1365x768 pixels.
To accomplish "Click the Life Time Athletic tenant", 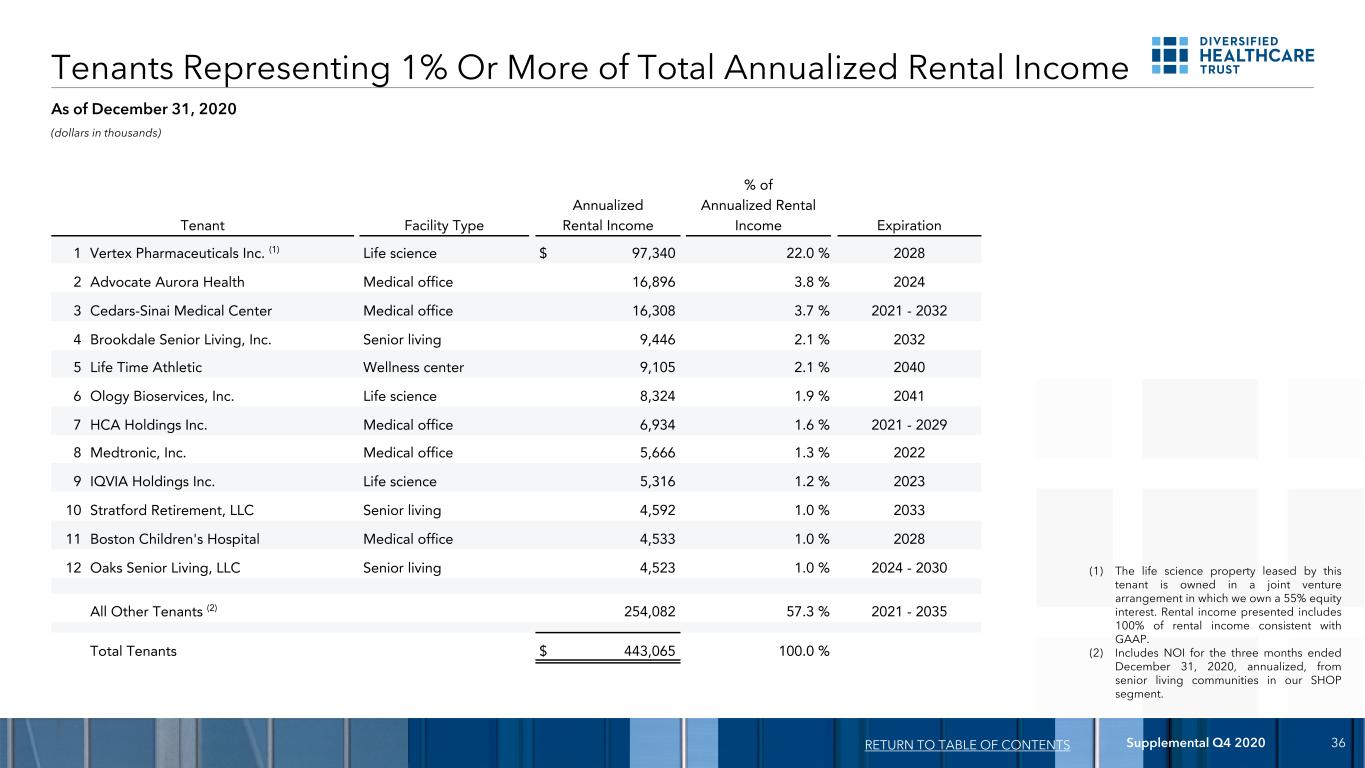I will [146, 367].
